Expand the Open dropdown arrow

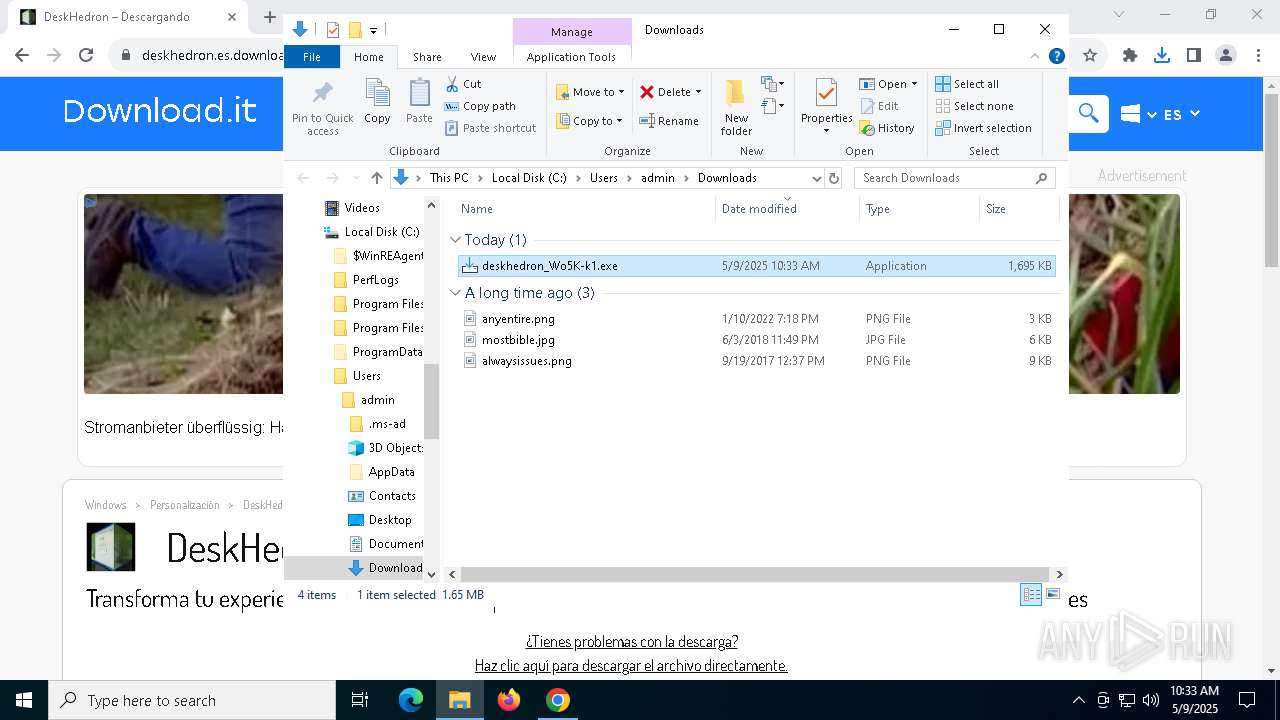[914, 84]
